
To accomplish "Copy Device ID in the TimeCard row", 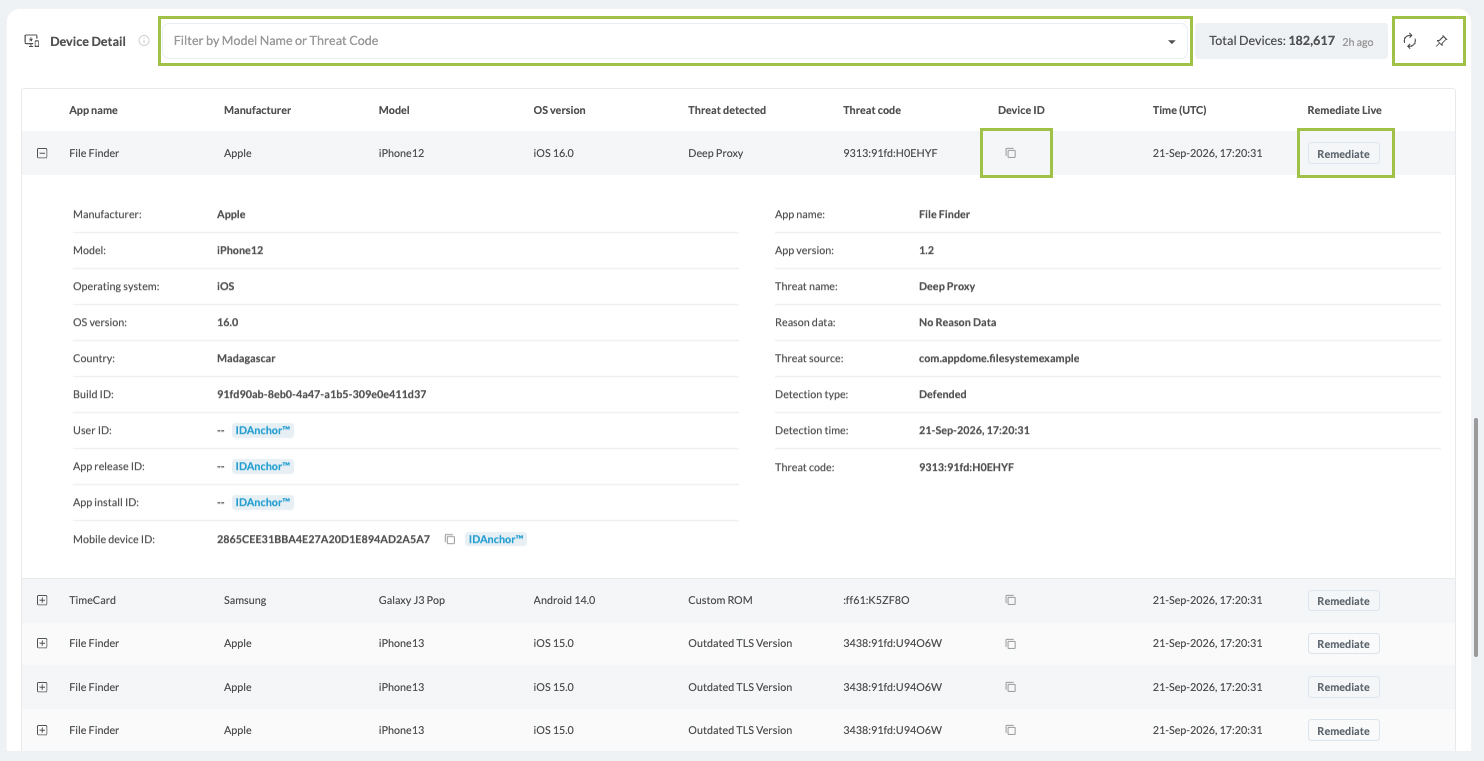I will [1010, 600].
